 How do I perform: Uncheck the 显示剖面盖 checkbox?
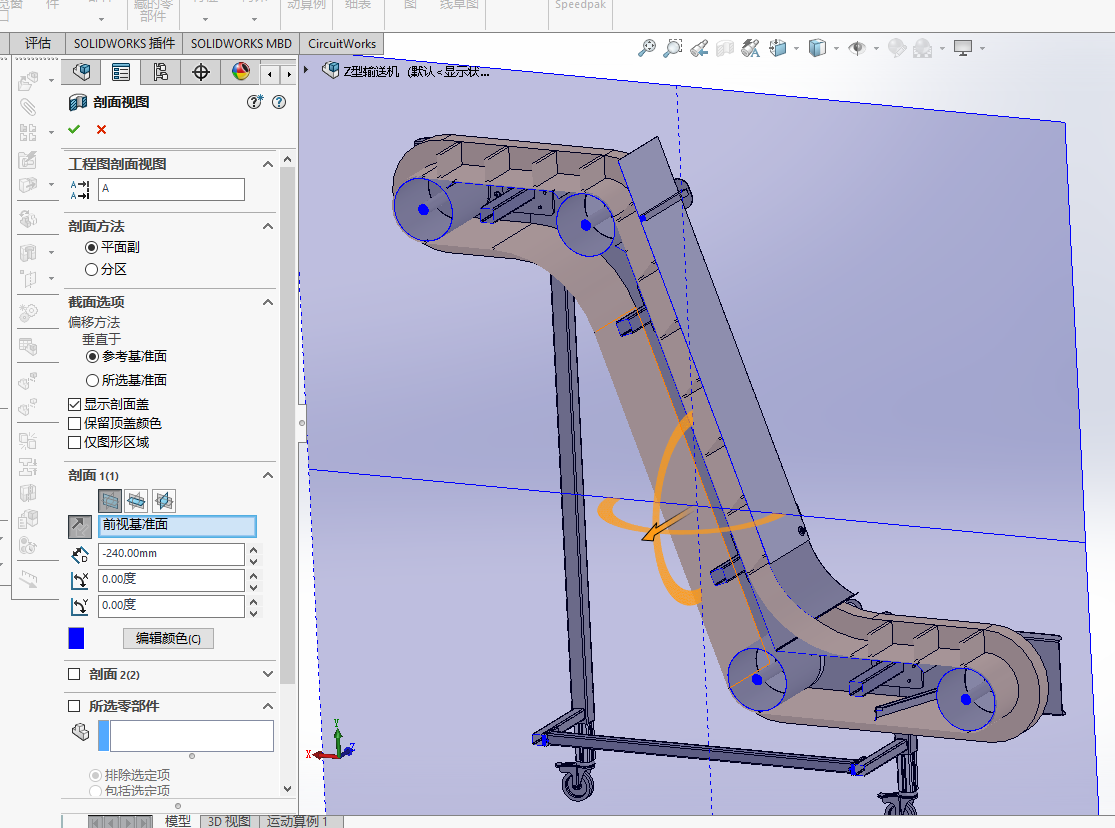(x=74, y=404)
